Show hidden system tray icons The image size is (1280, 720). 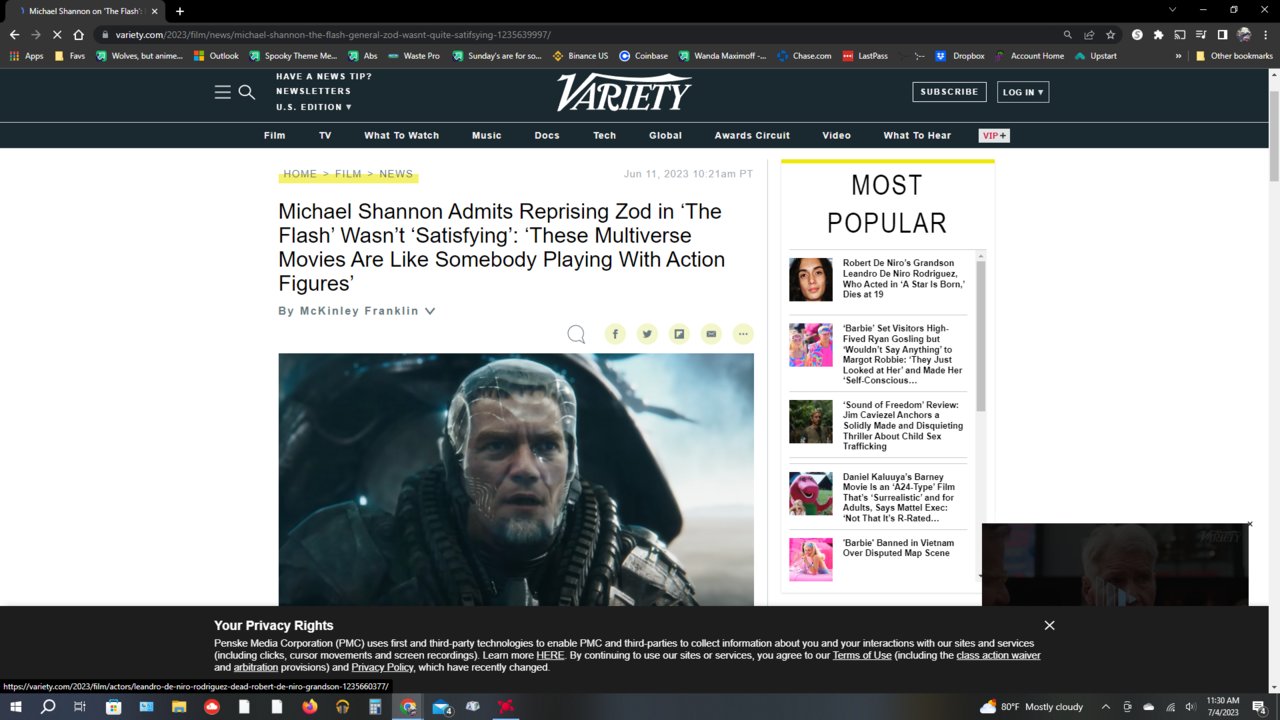click(1107, 707)
